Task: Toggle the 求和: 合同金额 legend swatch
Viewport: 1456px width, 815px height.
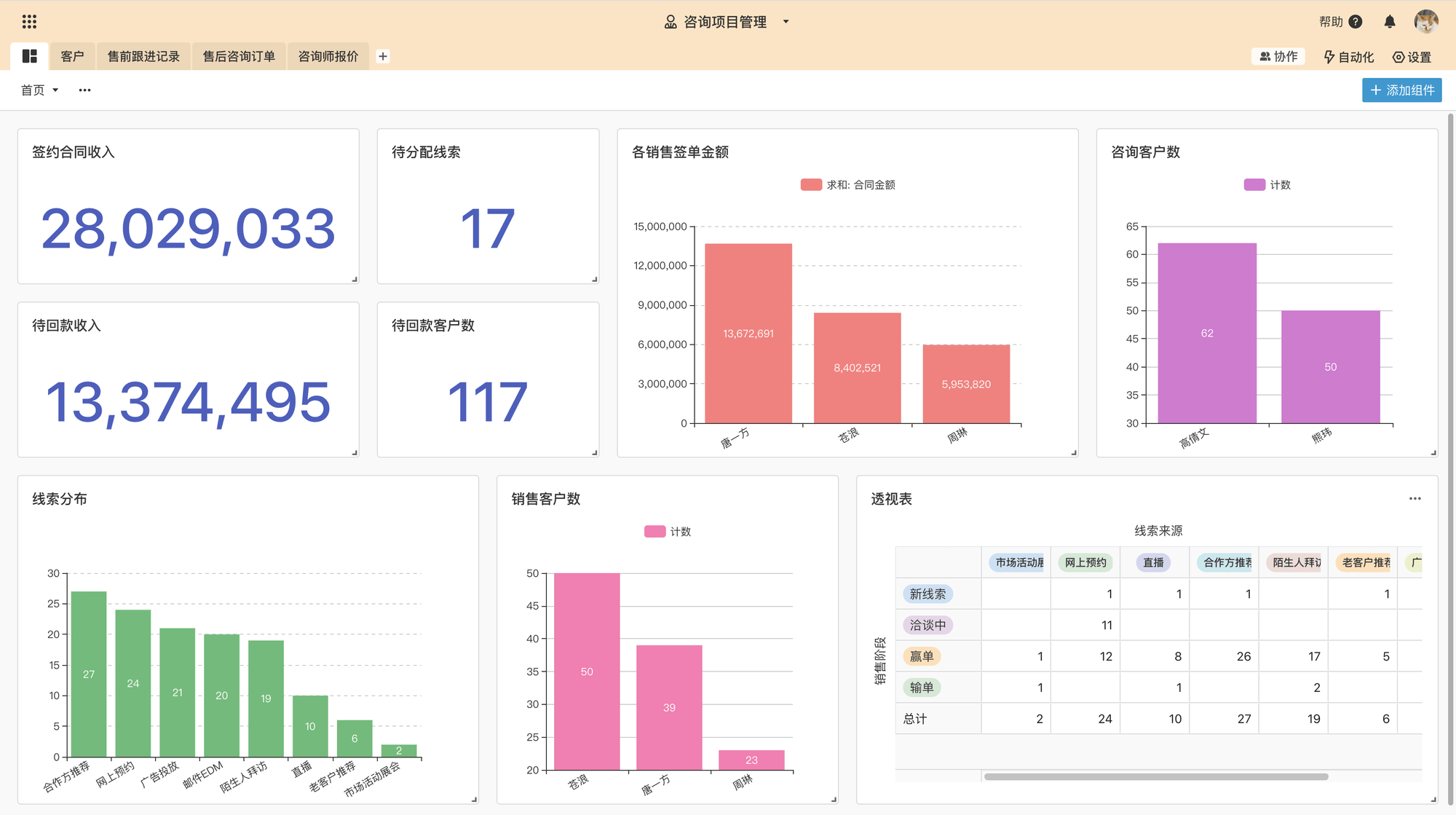Action: 811,185
